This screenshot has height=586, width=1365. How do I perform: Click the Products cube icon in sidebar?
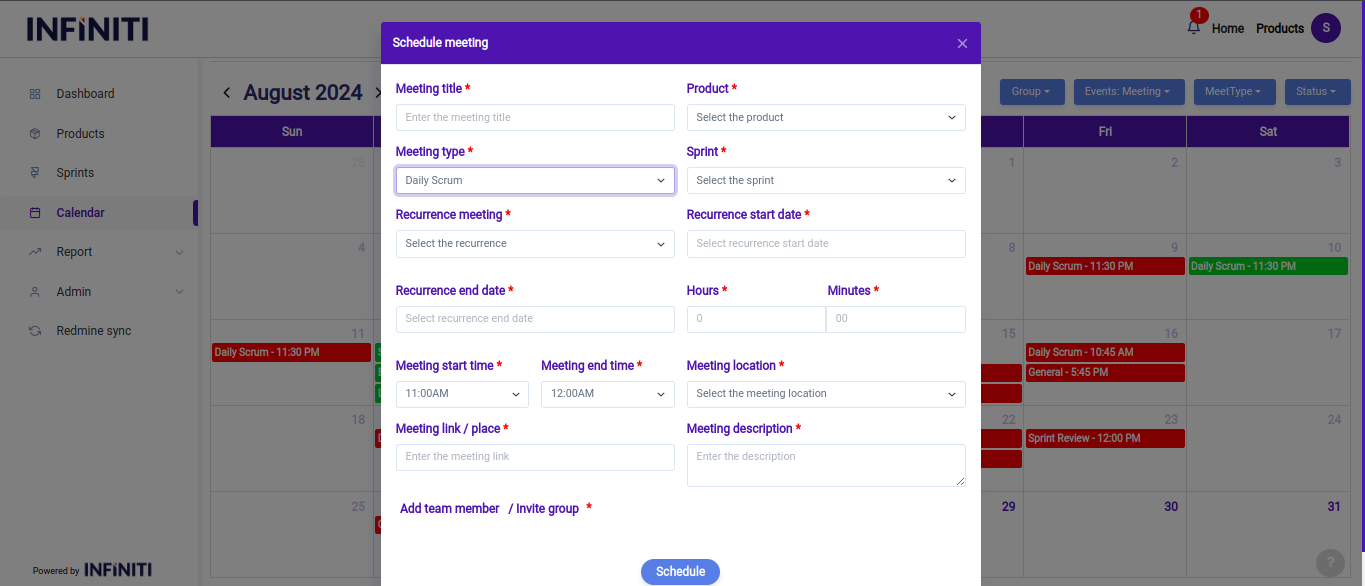coord(35,134)
